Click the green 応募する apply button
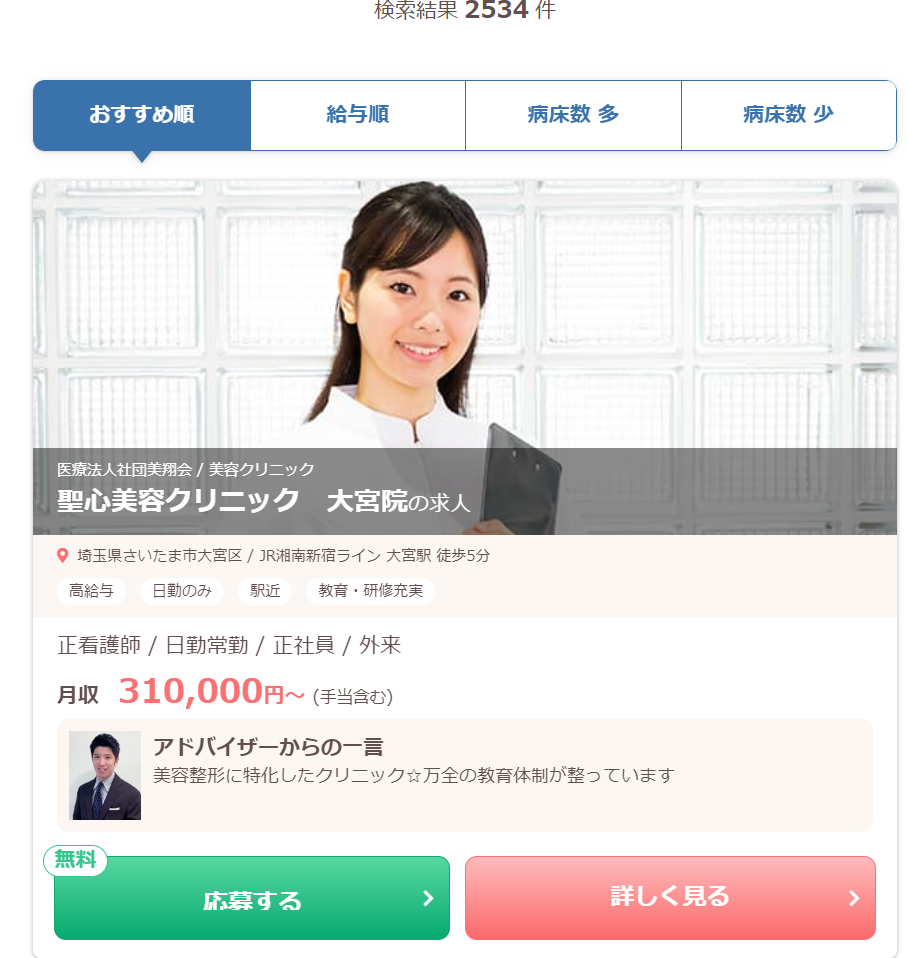The width and height of the screenshot is (907, 958). pyautogui.click(x=252, y=898)
